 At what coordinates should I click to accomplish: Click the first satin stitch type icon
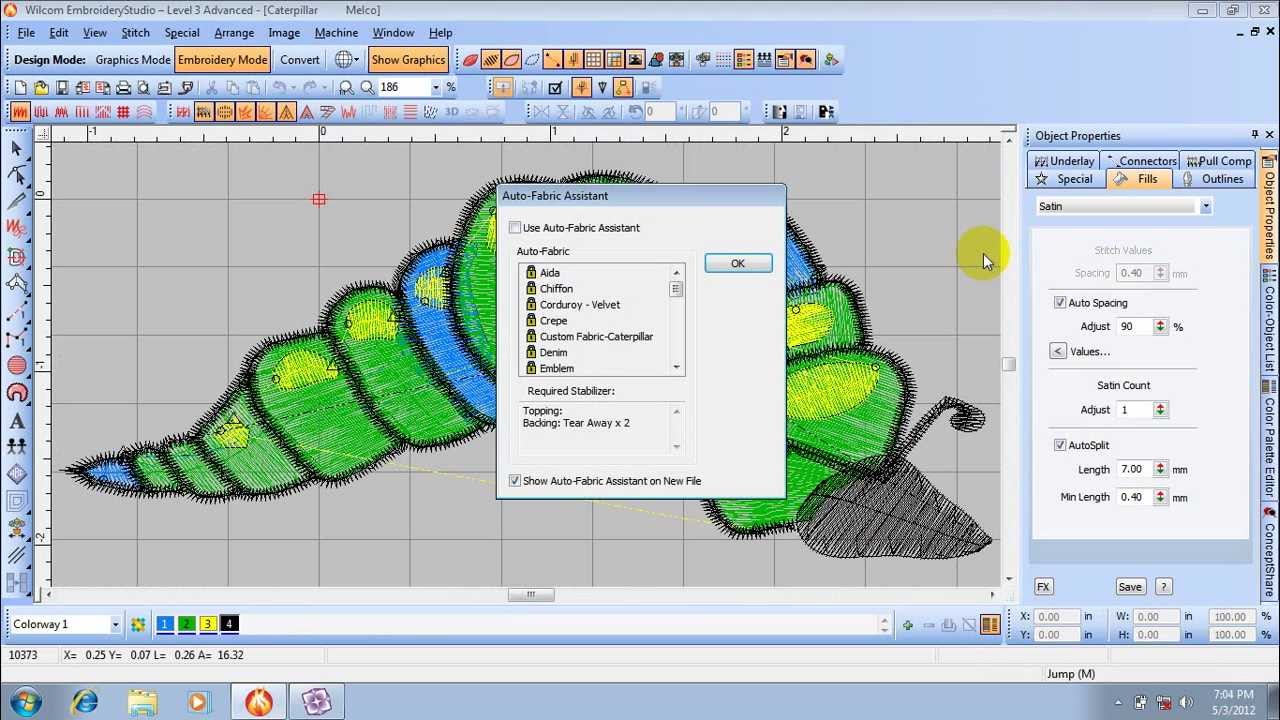click(x=20, y=112)
